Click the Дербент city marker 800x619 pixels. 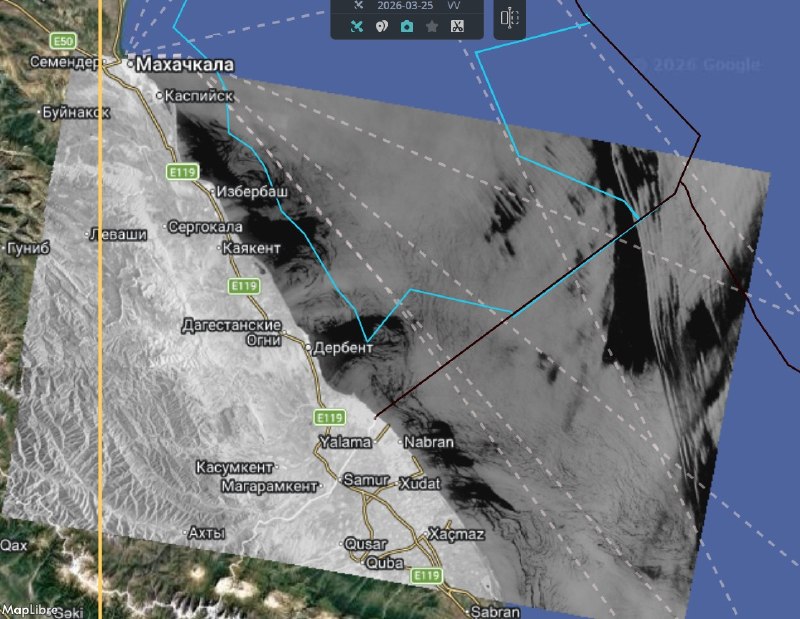click(x=308, y=347)
